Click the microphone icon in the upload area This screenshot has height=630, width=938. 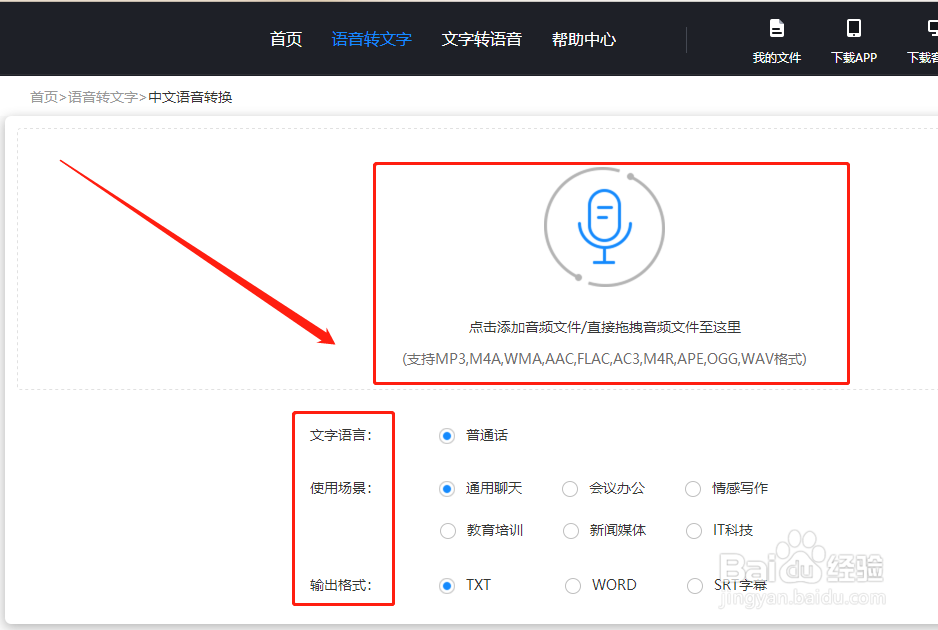[x=604, y=227]
